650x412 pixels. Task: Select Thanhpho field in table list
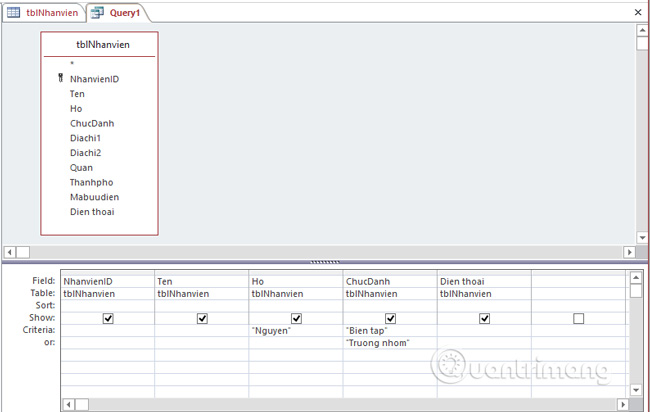(x=91, y=182)
